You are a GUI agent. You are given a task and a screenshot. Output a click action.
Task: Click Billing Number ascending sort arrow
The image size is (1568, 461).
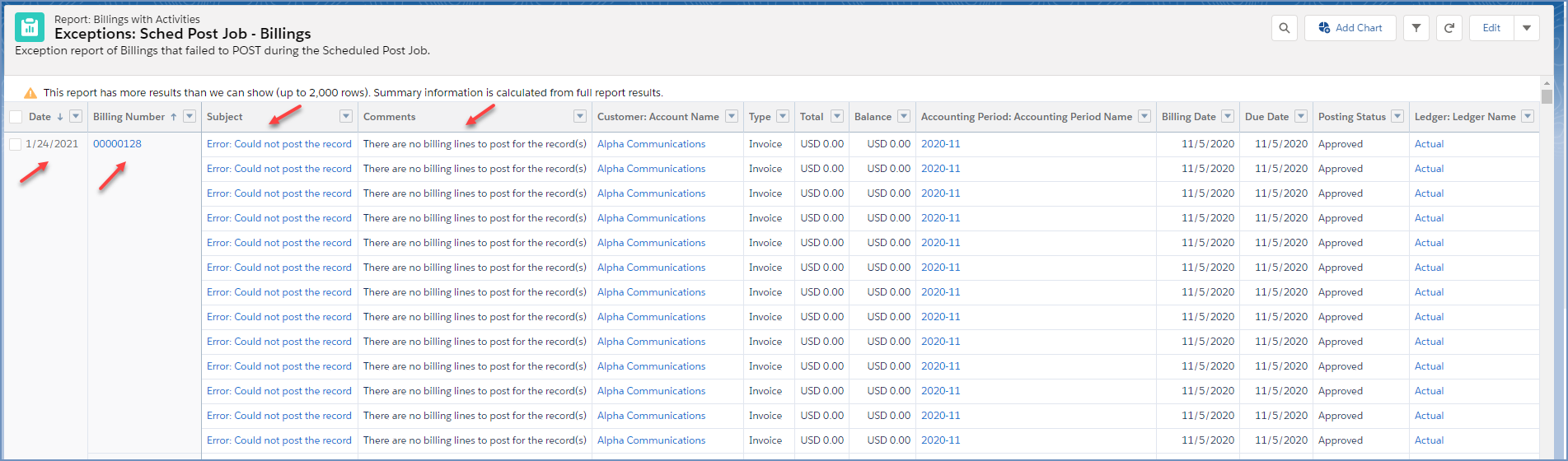(x=173, y=117)
